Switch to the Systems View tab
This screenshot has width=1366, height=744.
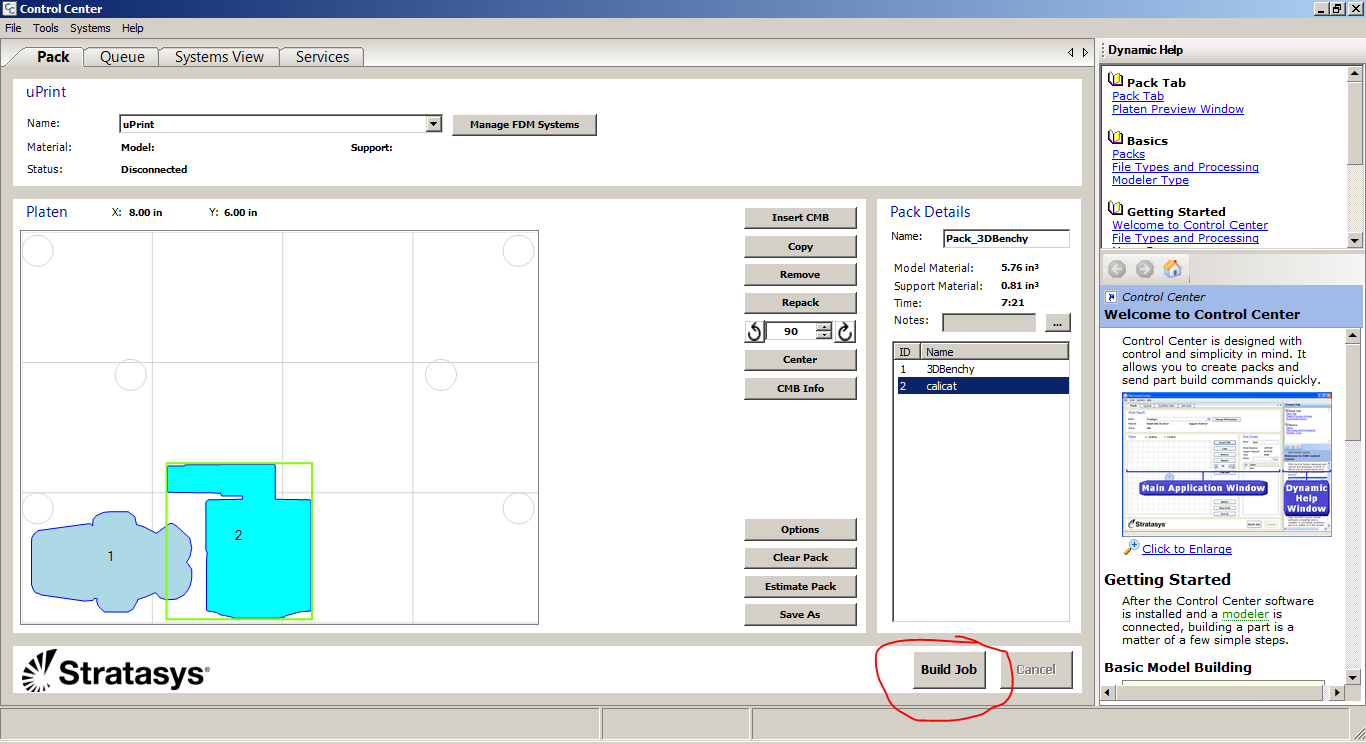tap(219, 57)
